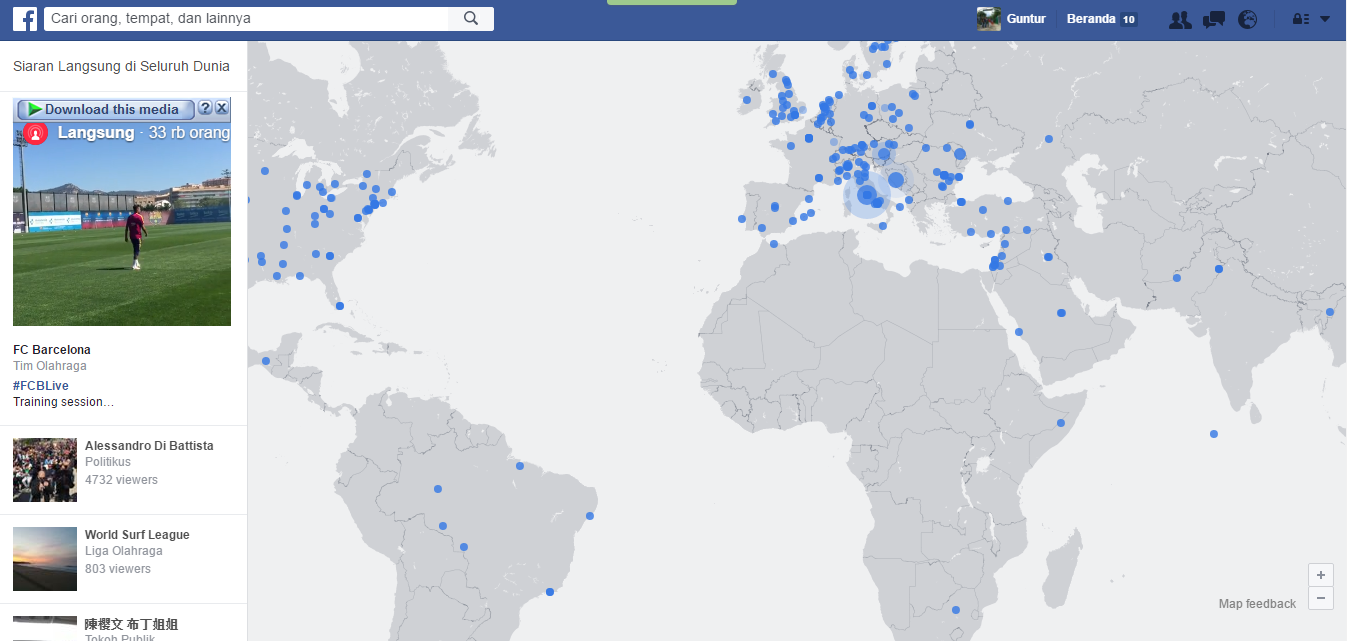Screen dimensions: 1347x641
Task: Click the red live broadcast icon
Action: pos(35,133)
